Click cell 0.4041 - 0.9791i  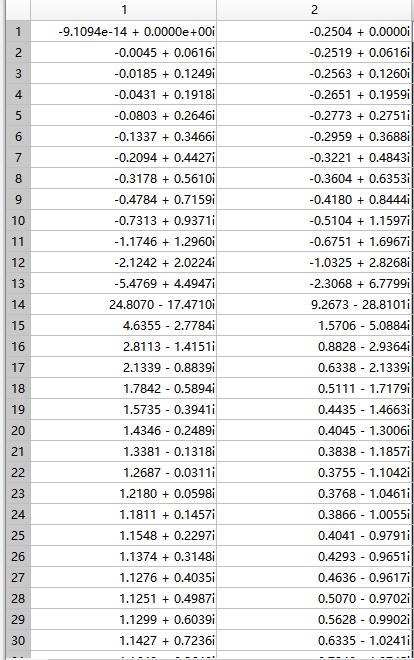pyautogui.click(x=314, y=535)
